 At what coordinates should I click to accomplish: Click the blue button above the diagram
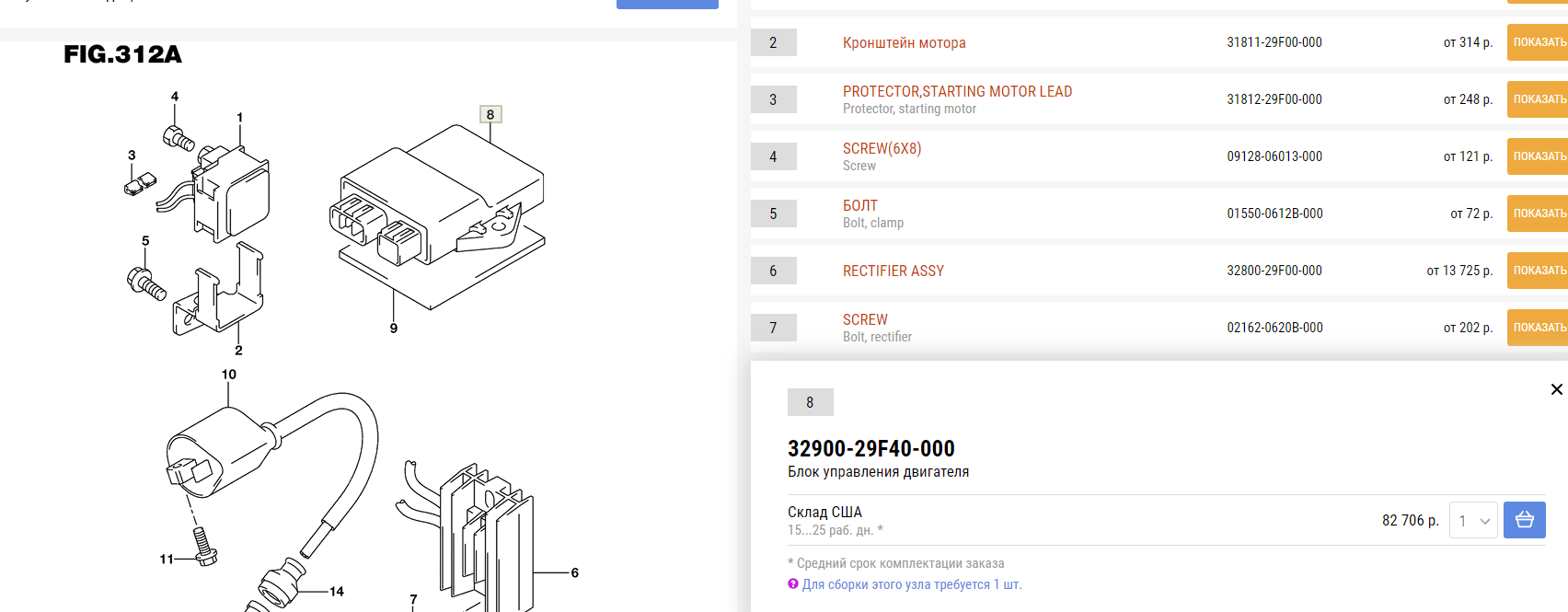(x=667, y=4)
